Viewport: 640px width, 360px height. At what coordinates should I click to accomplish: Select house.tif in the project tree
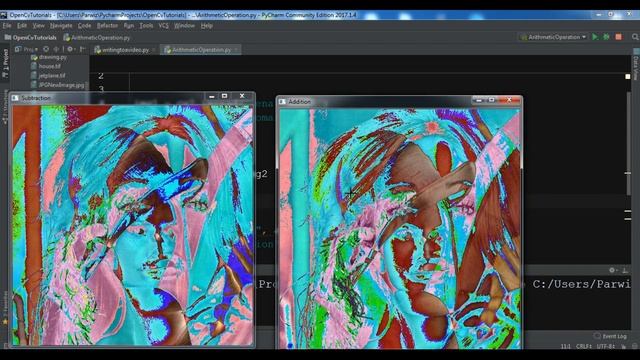click(x=46, y=66)
